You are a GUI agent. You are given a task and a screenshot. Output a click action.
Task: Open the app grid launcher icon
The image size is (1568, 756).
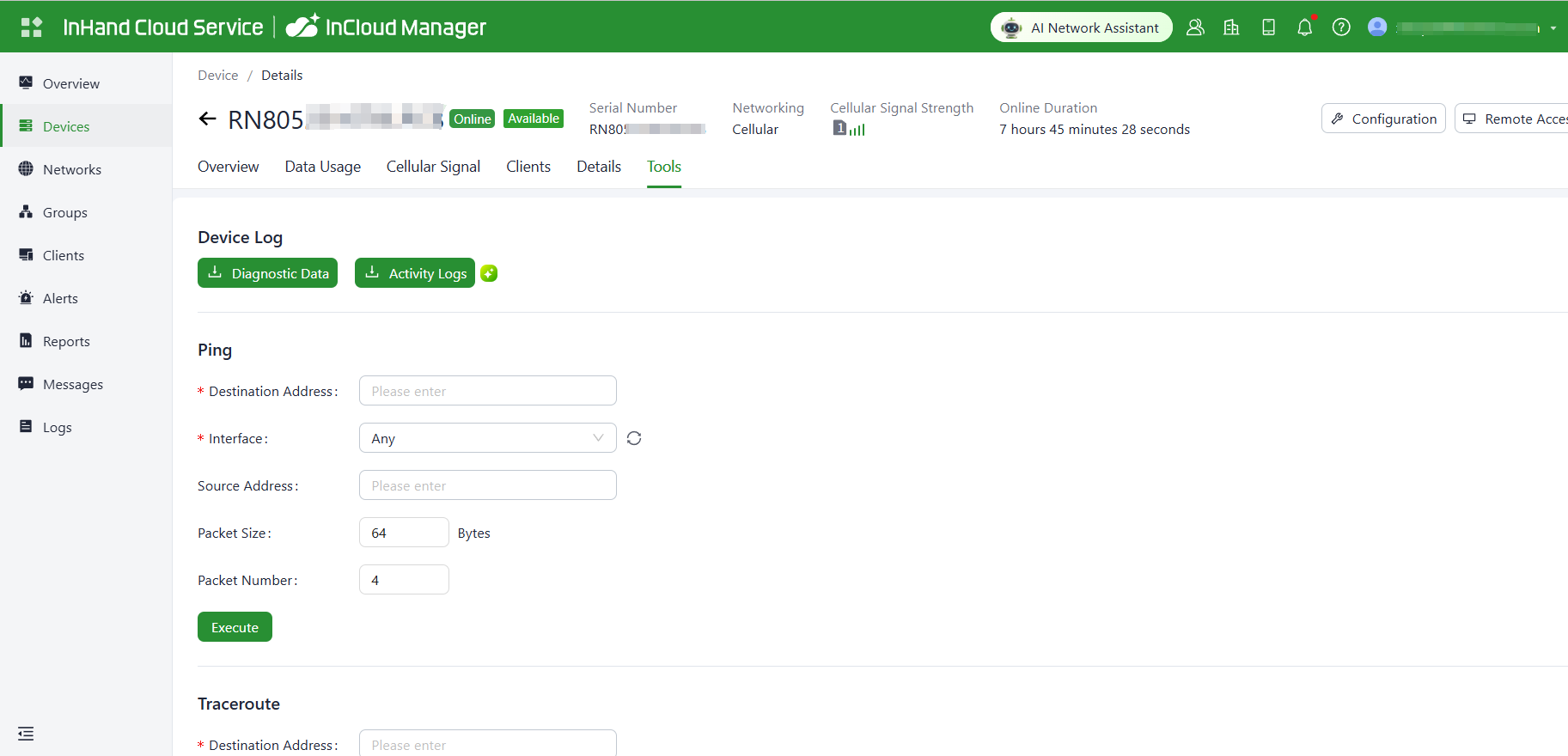(x=31, y=27)
